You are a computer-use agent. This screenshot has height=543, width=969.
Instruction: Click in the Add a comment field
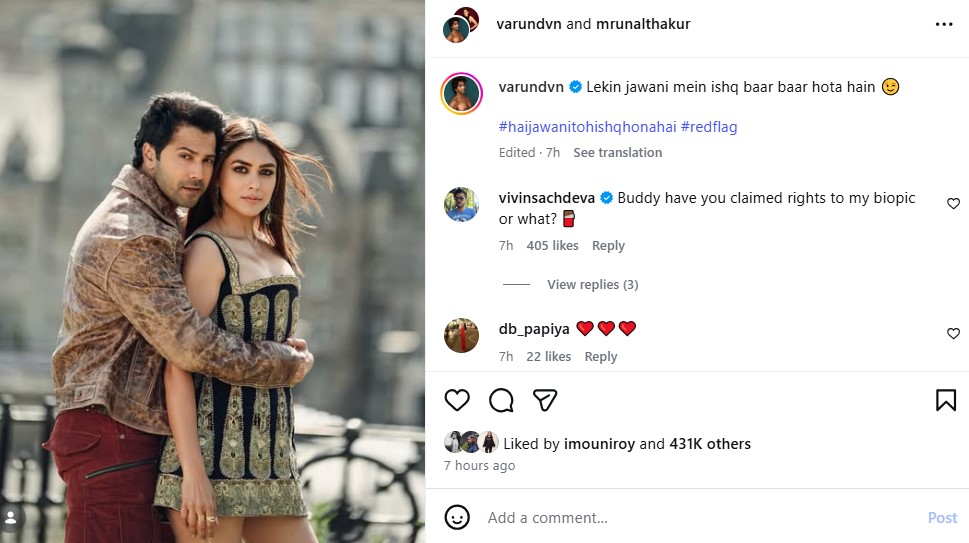click(700, 518)
